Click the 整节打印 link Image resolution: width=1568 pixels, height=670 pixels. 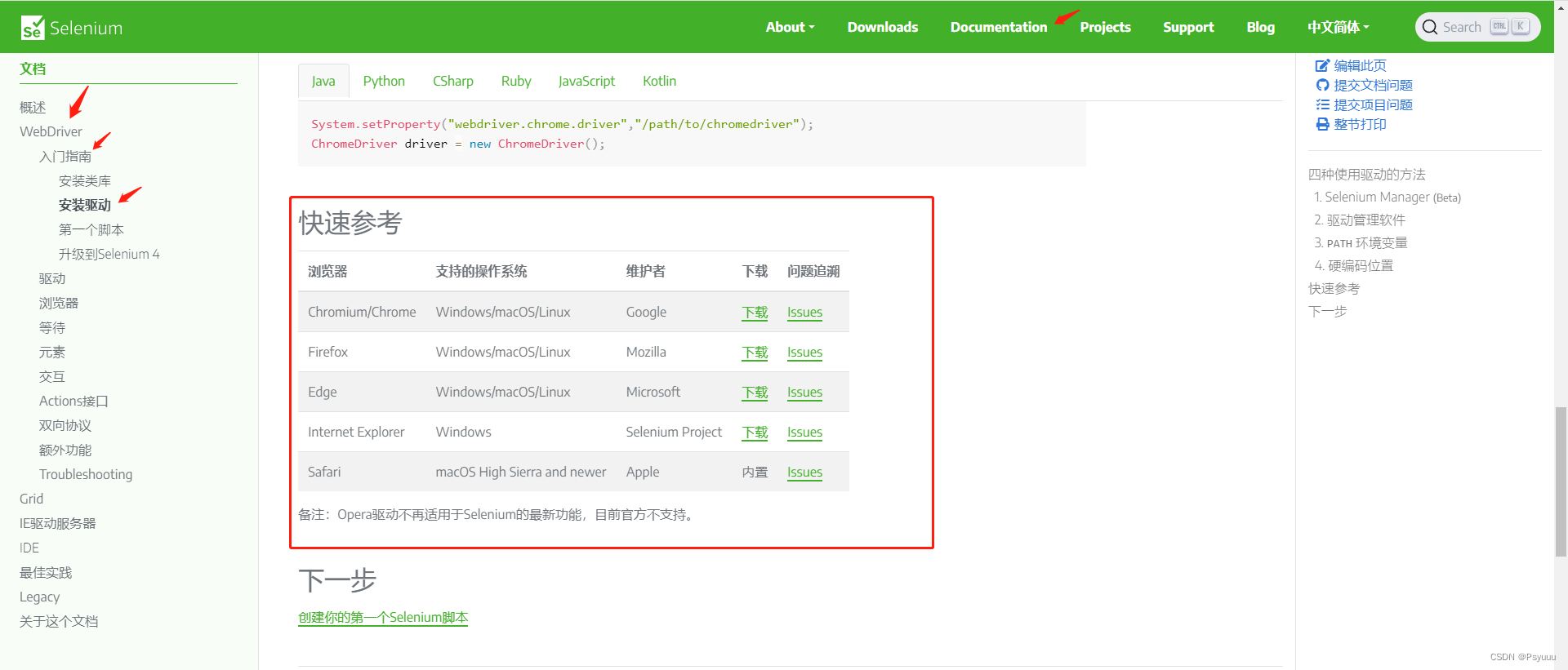click(x=1360, y=124)
